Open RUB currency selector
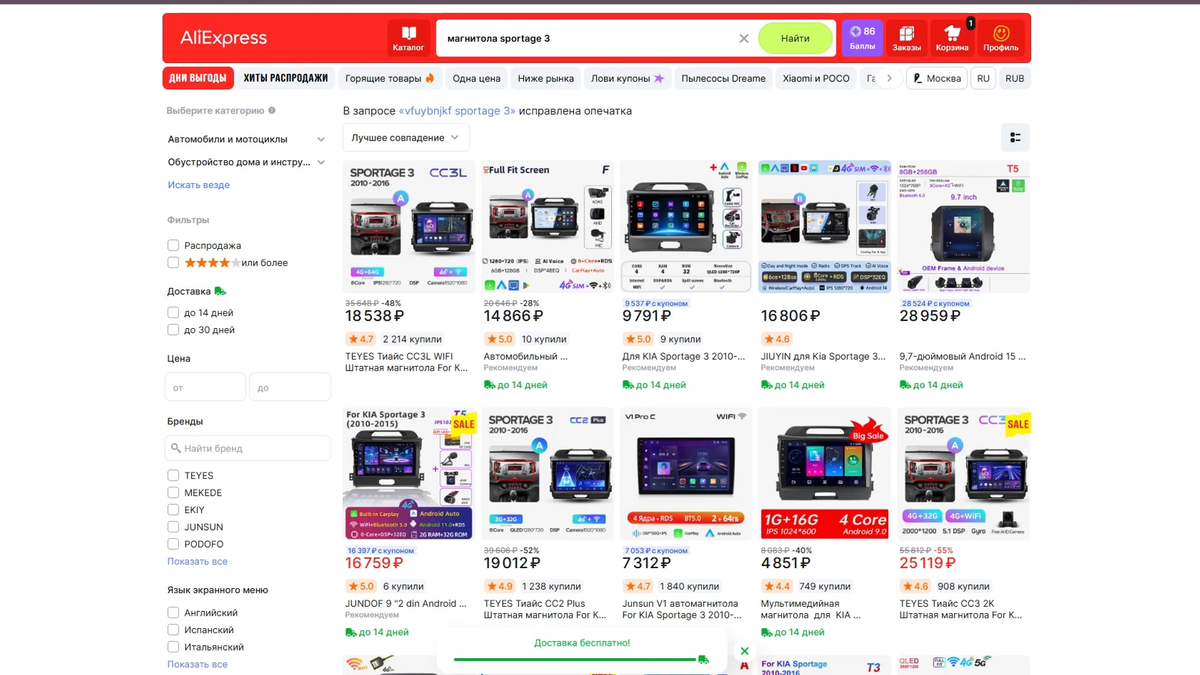Viewport: 1200px width, 675px height. point(1015,78)
